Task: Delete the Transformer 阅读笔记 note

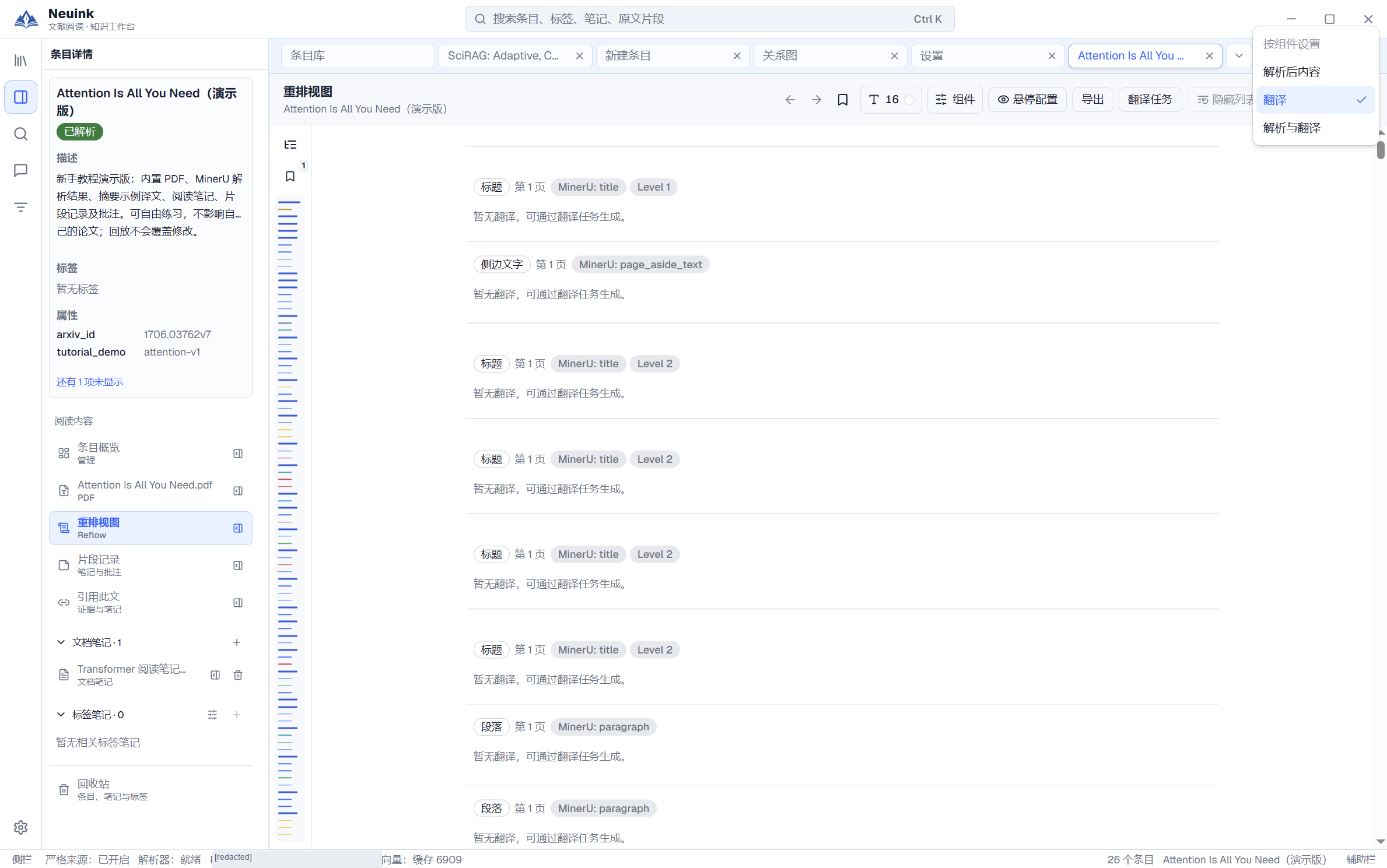Action: click(x=238, y=675)
